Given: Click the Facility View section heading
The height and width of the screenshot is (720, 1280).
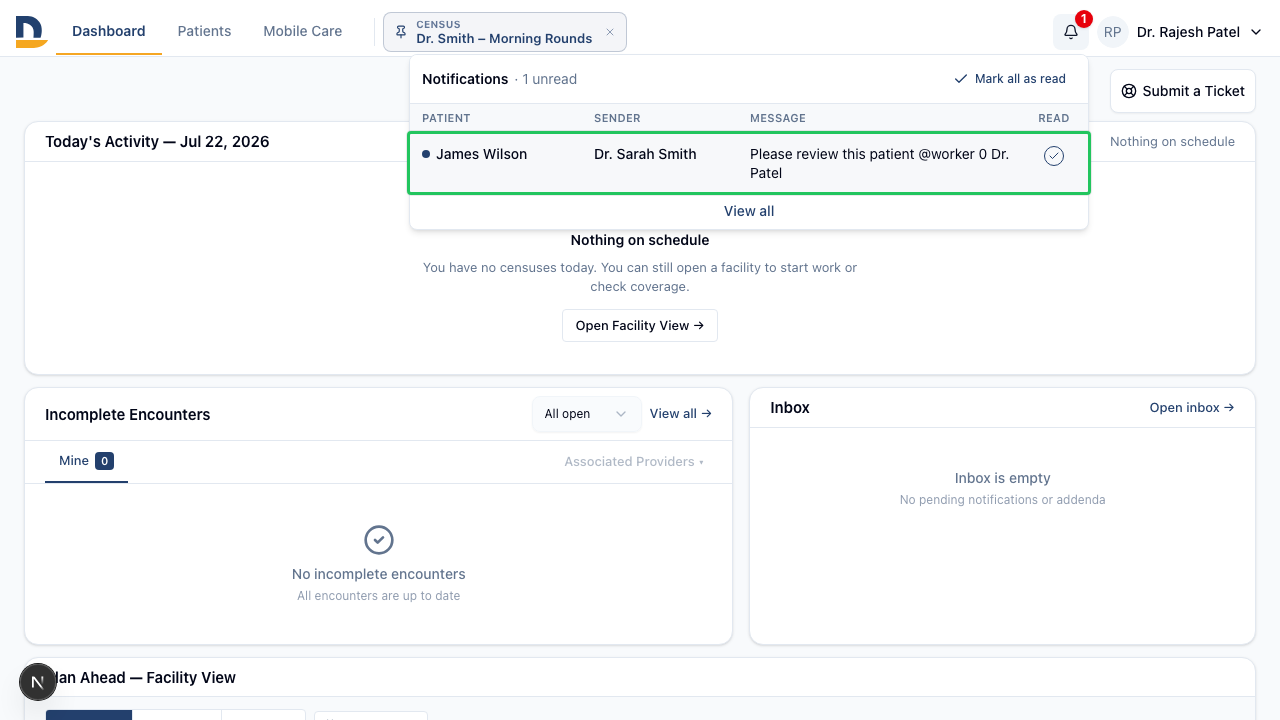Looking at the screenshot, I should tap(141, 678).
